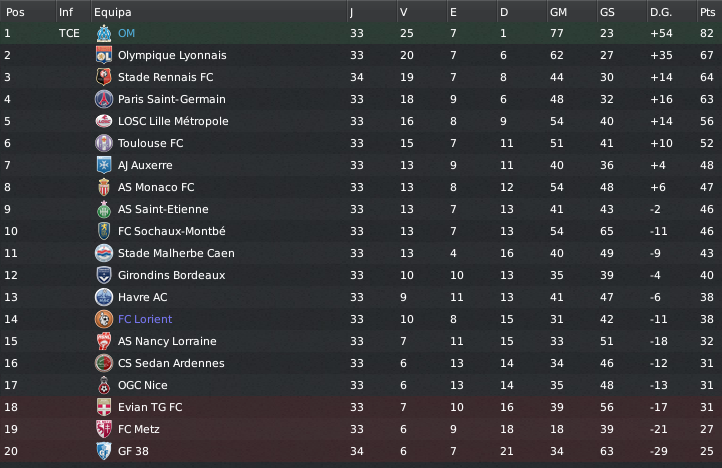Sort table by Pts column header
The height and width of the screenshot is (468, 722).
click(707, 12)
